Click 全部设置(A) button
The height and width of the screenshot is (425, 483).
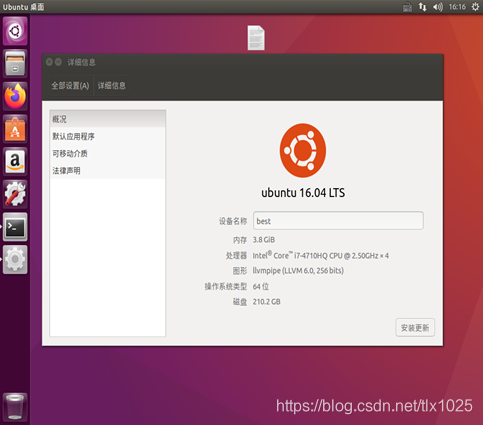[x=70, y=86]
